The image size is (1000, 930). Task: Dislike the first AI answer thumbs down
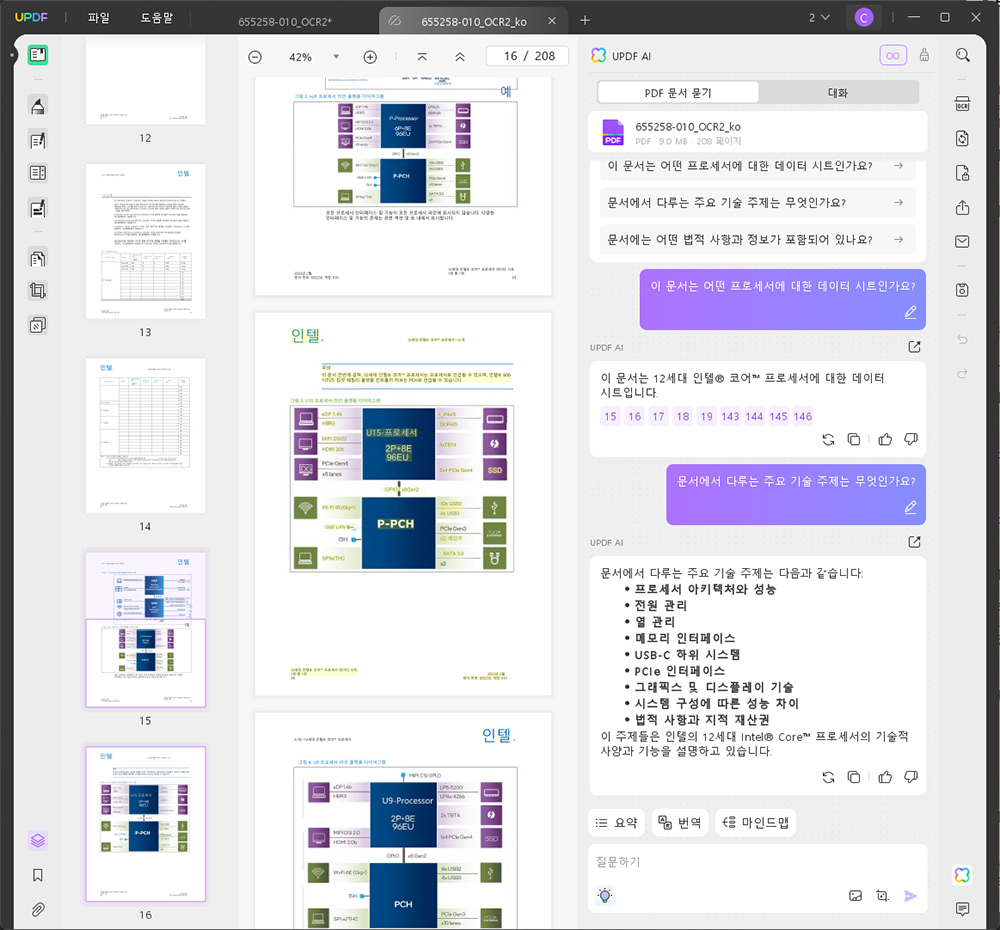911,439
